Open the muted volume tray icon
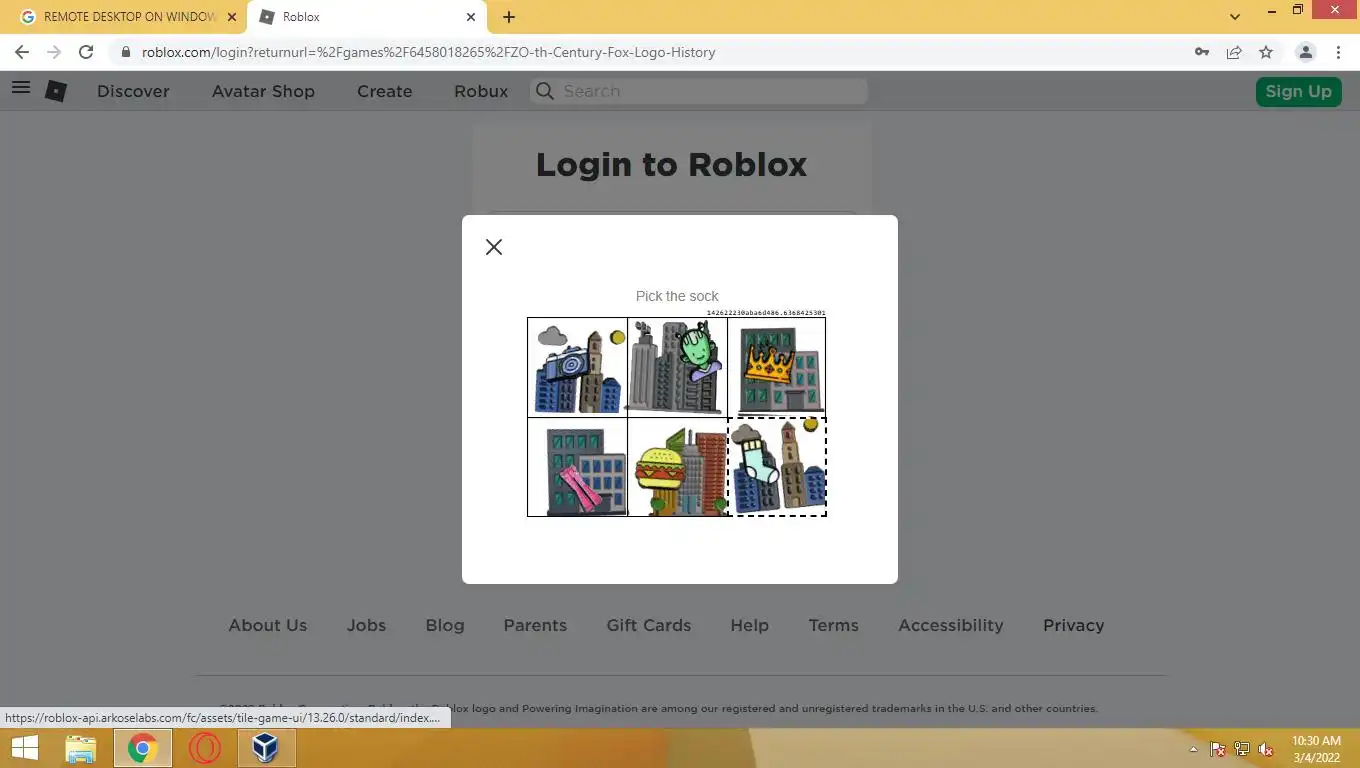Viewport: 1360px width, 768px height. (1266, 749)
